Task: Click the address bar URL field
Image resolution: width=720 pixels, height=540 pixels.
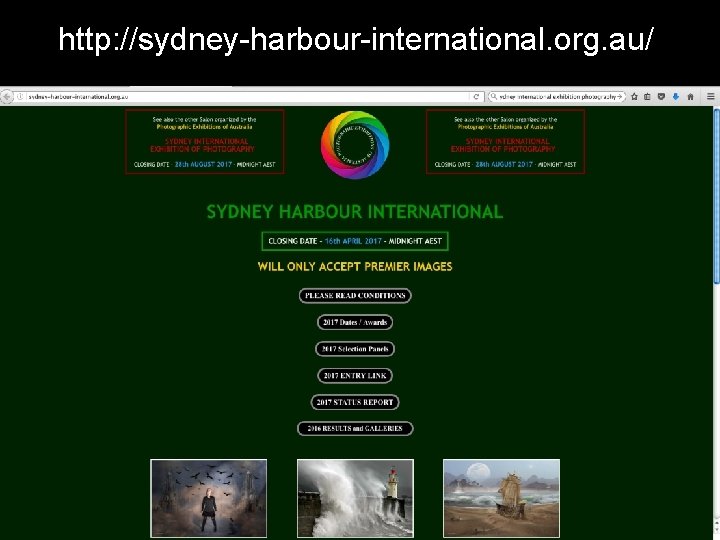Action: 248,97
